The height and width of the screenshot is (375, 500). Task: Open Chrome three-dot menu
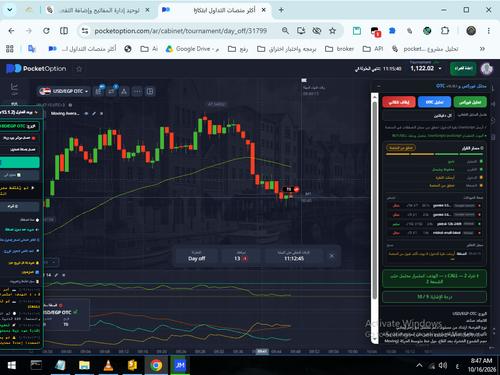pyautogui.click(x=489, y=31)
